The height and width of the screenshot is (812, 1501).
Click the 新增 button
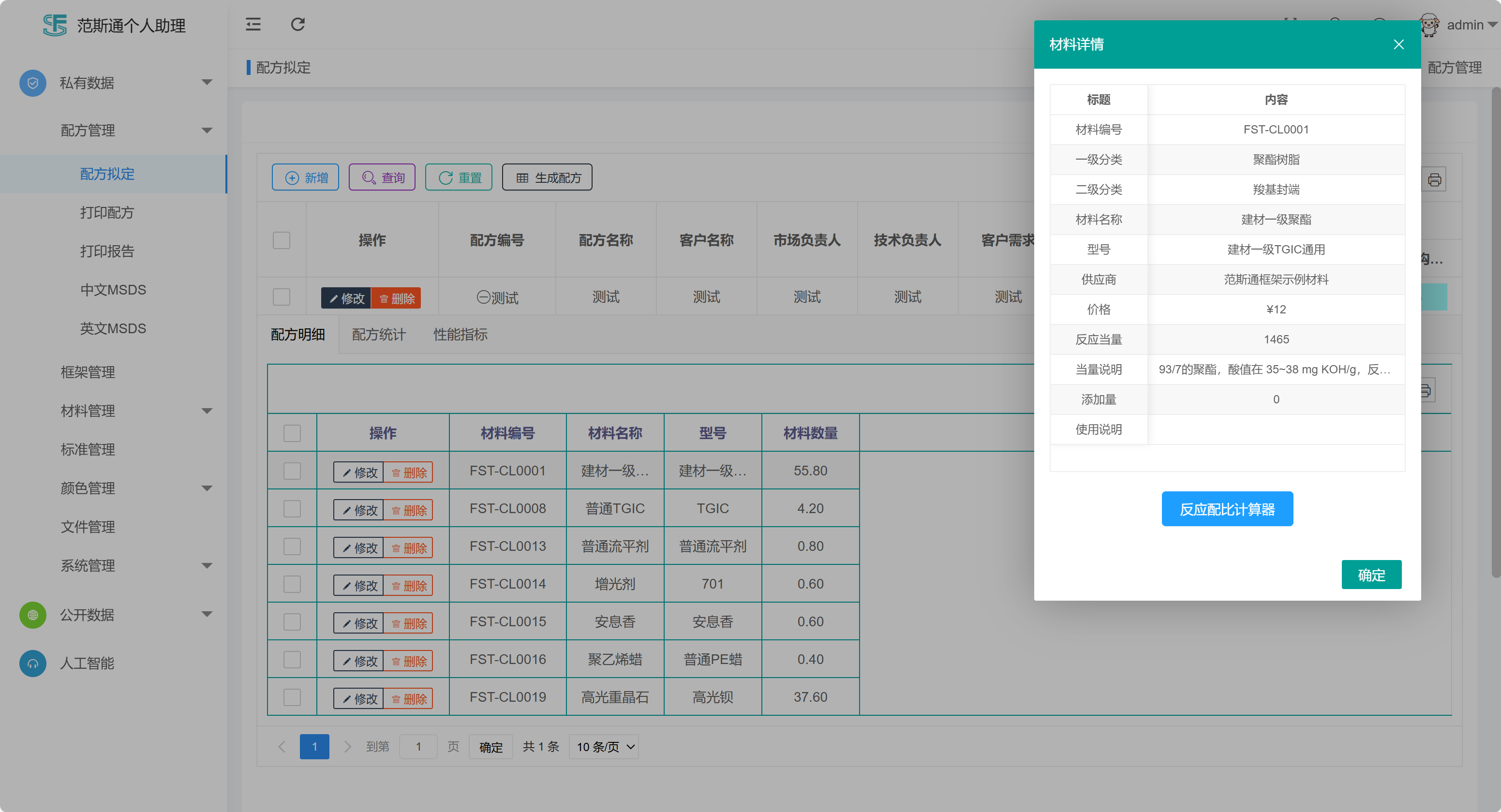305,177
